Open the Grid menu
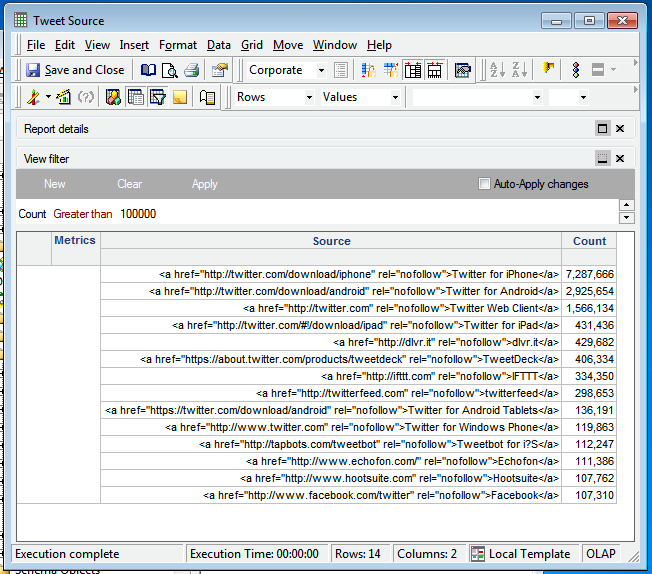Viewport: 652px width, 574px height. 252,45
